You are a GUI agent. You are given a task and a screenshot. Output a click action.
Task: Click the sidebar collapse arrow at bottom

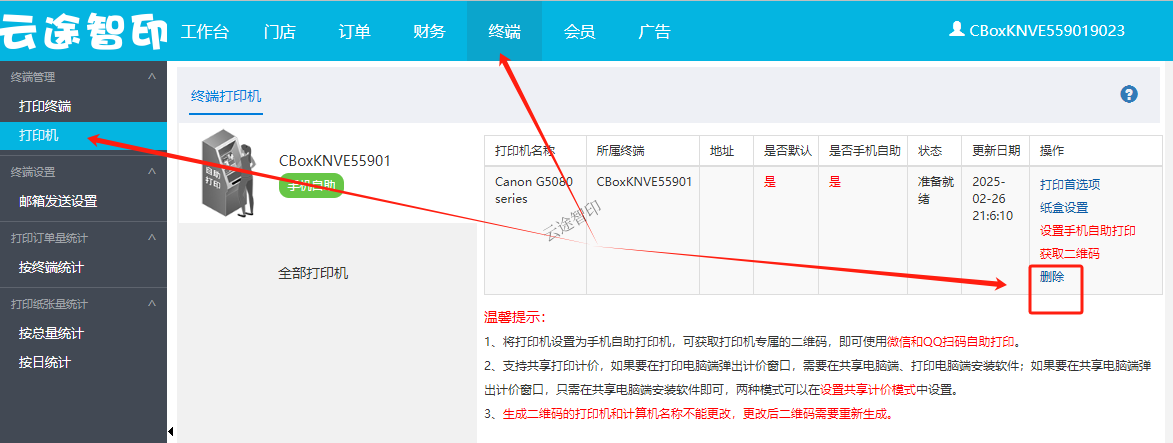(x=170, y=432)
